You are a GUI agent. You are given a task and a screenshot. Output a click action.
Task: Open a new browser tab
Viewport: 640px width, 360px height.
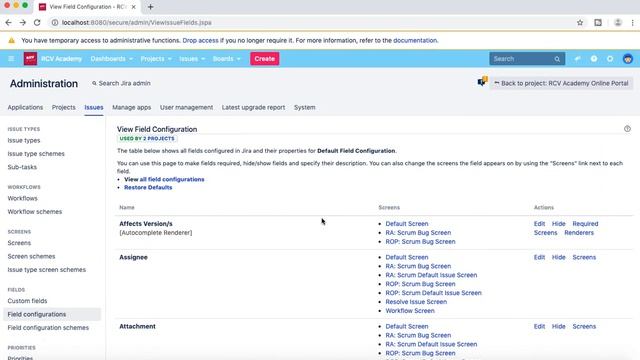pos(151,7)
